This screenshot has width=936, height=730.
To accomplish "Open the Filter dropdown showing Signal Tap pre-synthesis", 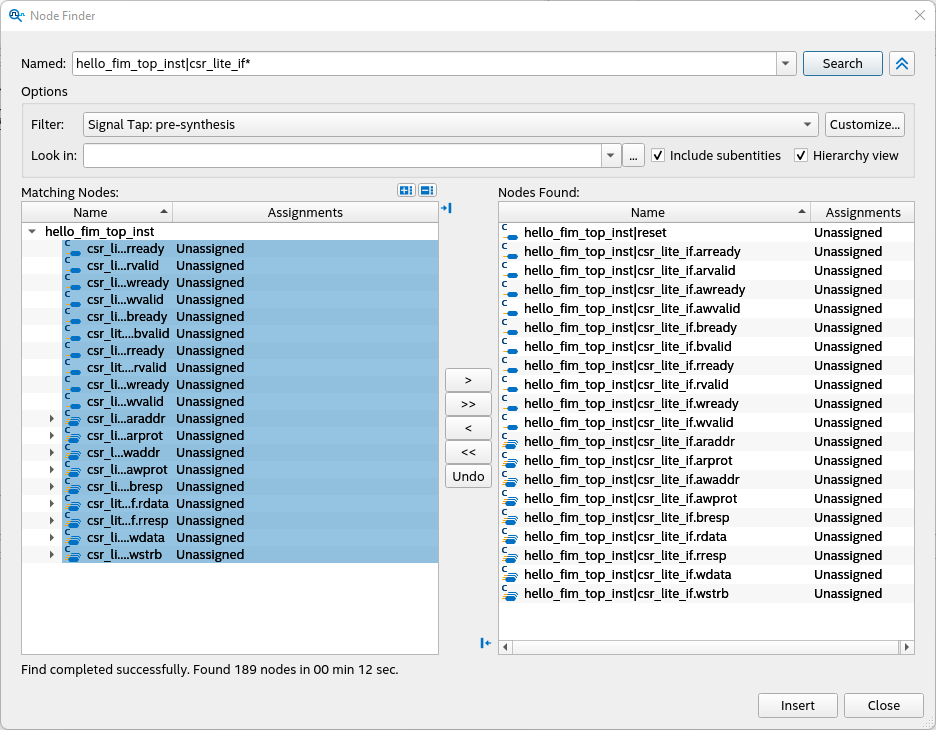I will click(x=808, y=125).
